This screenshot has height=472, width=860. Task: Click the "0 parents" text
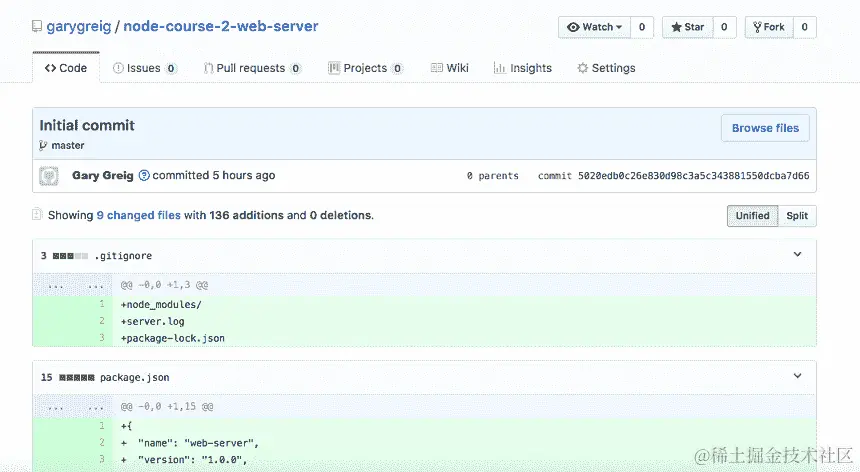click(493, 176)
